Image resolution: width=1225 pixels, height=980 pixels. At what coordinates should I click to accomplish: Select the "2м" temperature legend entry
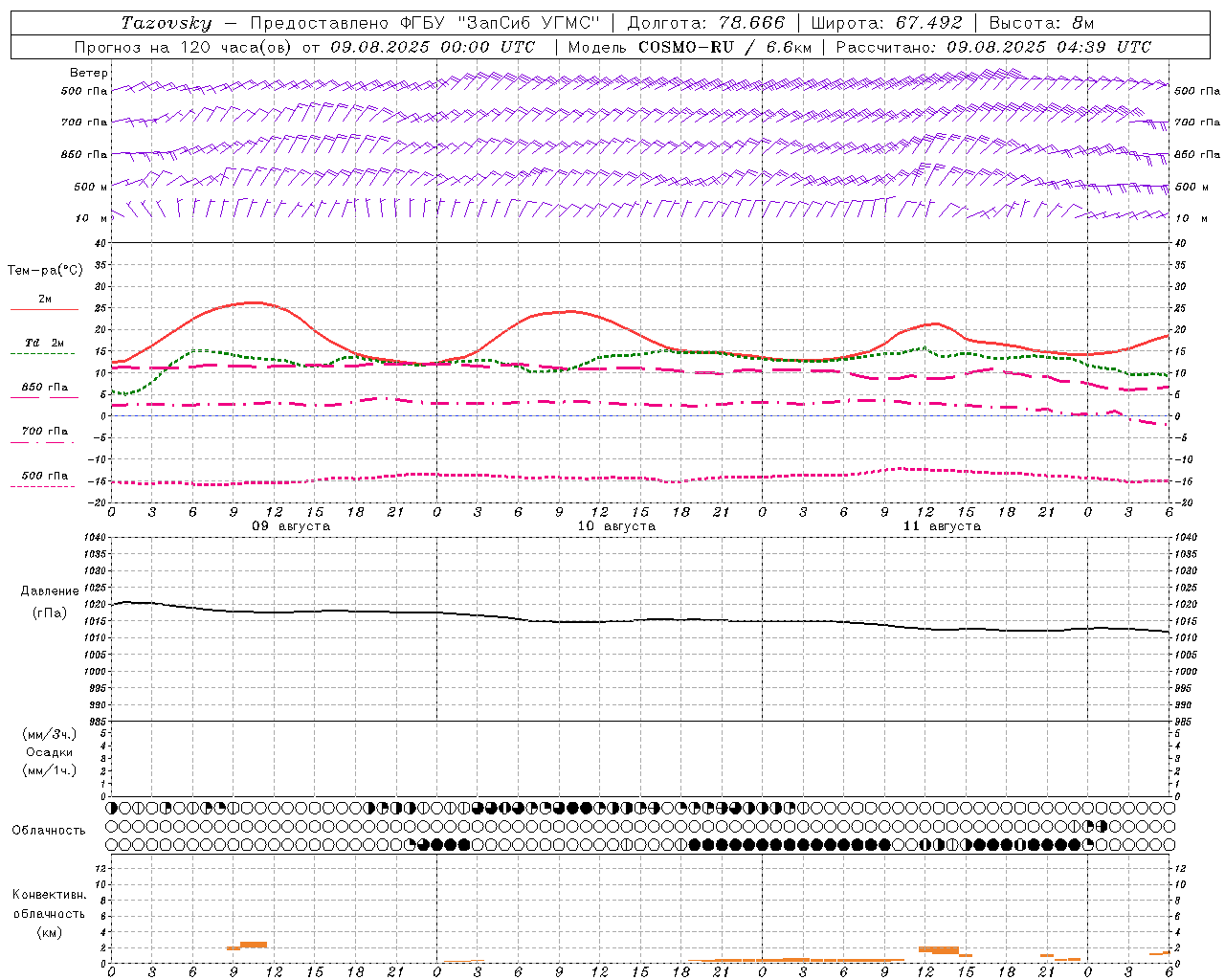coord(45,300)
